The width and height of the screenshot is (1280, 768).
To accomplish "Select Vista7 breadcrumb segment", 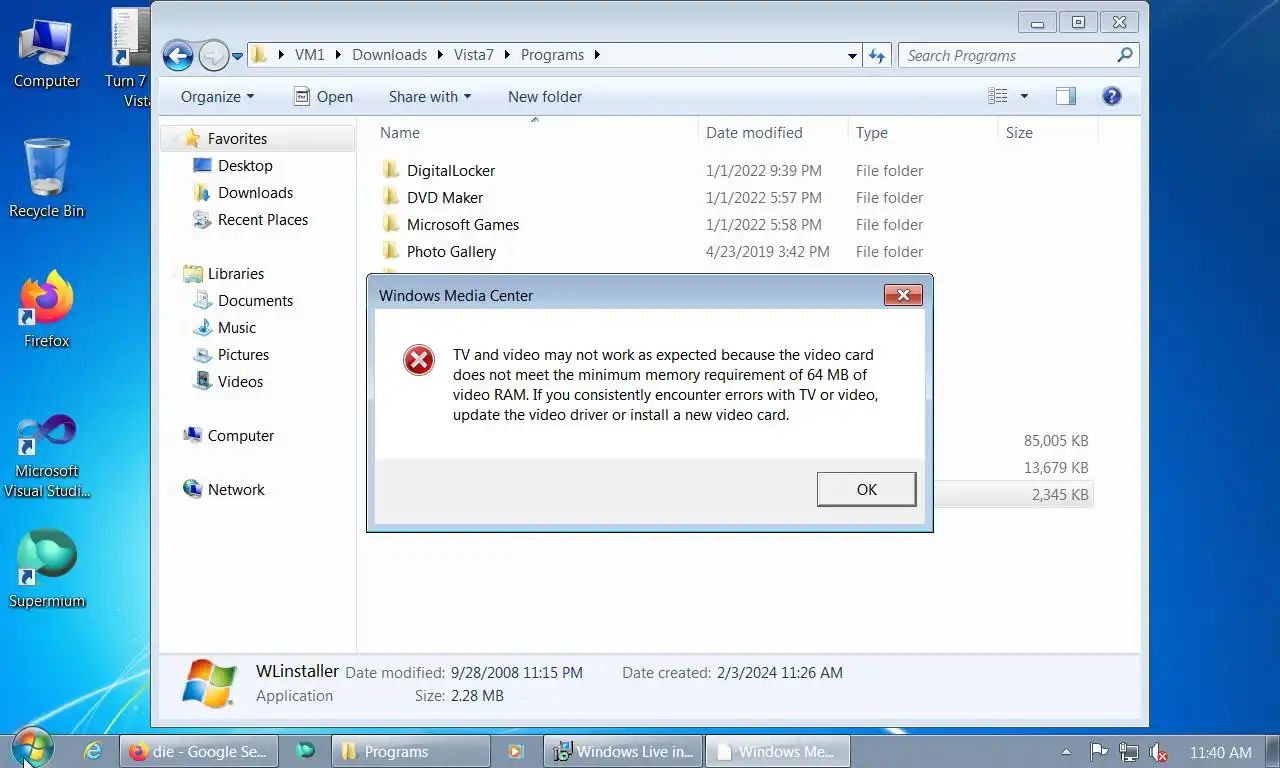I will point(474,55).
